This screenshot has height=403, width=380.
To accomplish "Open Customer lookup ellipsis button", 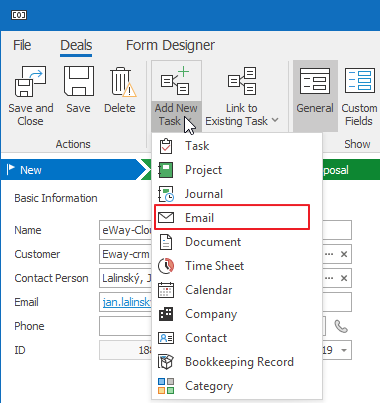I will point(329,254).
